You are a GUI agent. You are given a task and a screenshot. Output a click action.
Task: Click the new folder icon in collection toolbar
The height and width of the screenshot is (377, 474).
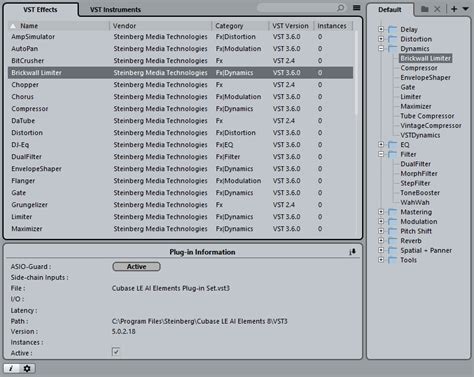424,9
